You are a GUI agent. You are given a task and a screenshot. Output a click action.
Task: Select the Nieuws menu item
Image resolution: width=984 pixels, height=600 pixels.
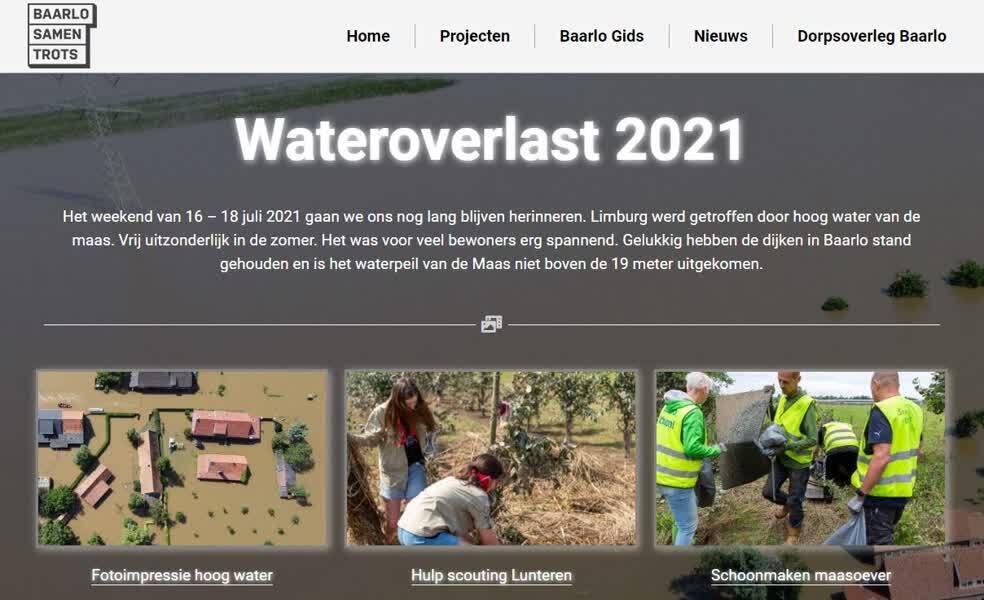pos(720,36)
